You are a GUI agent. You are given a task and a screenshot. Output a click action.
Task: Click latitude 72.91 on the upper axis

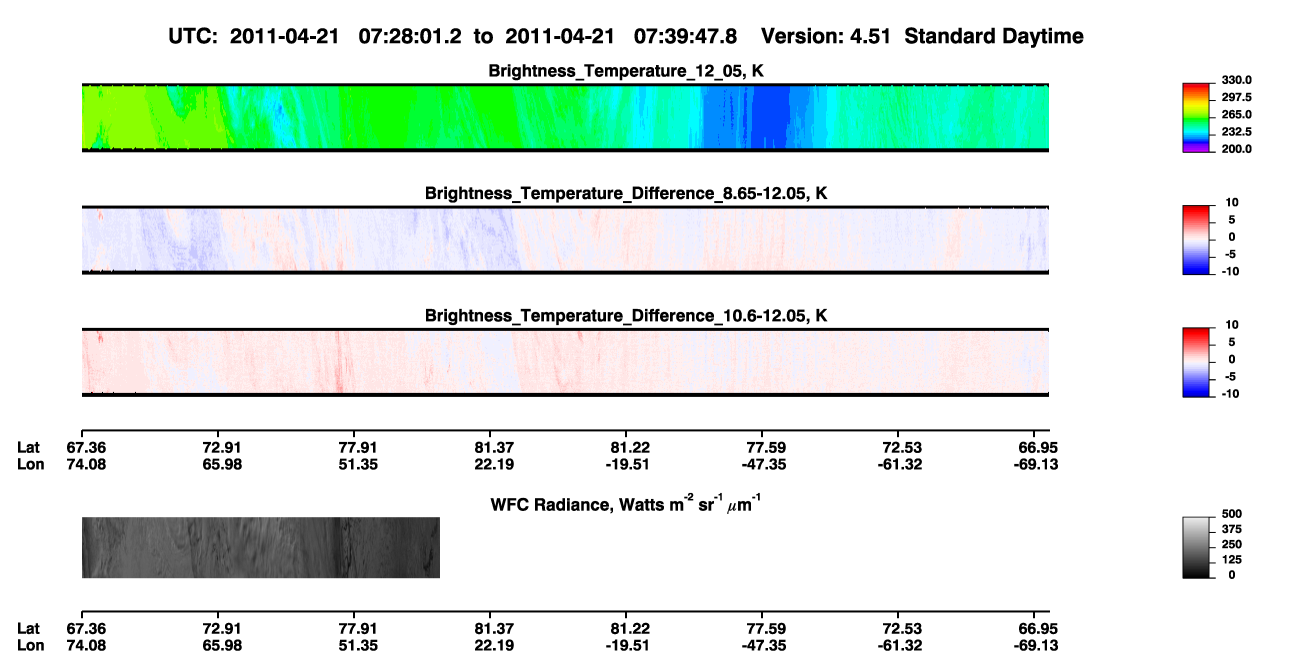click(222, 447)
